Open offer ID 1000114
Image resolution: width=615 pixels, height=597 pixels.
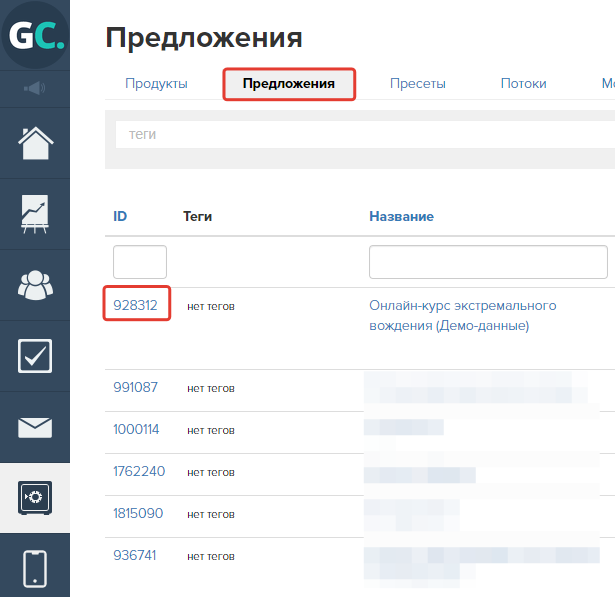point(136,429)
